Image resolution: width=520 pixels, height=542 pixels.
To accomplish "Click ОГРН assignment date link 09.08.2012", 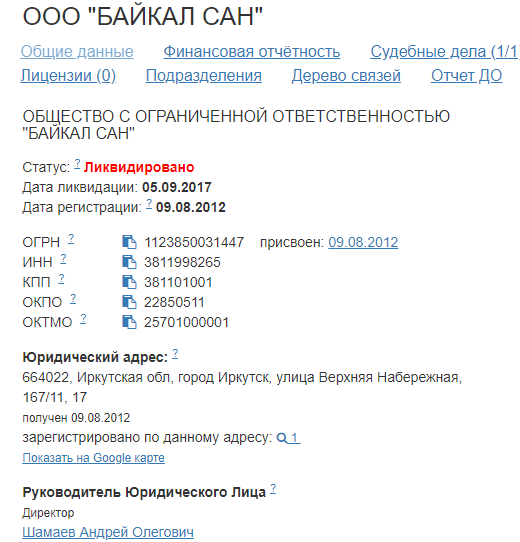I will pos(363,242).
